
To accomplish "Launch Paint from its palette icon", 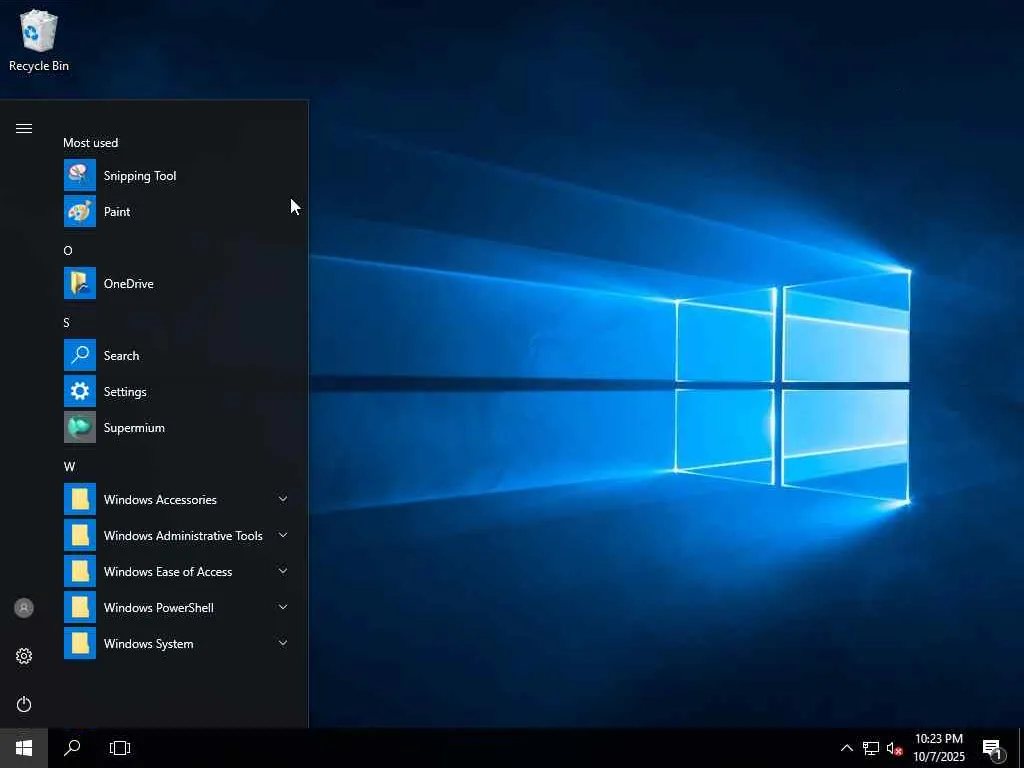I will 80,211.
